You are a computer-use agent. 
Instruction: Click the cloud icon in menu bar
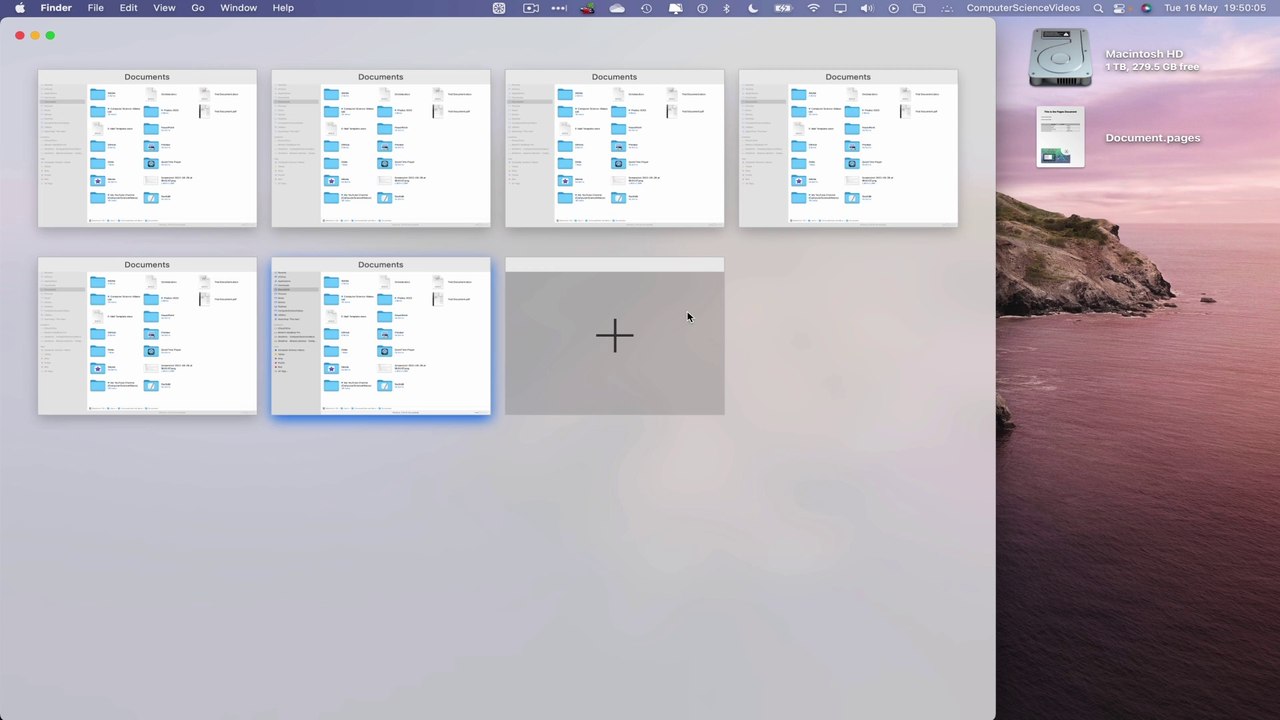point(617,8)
